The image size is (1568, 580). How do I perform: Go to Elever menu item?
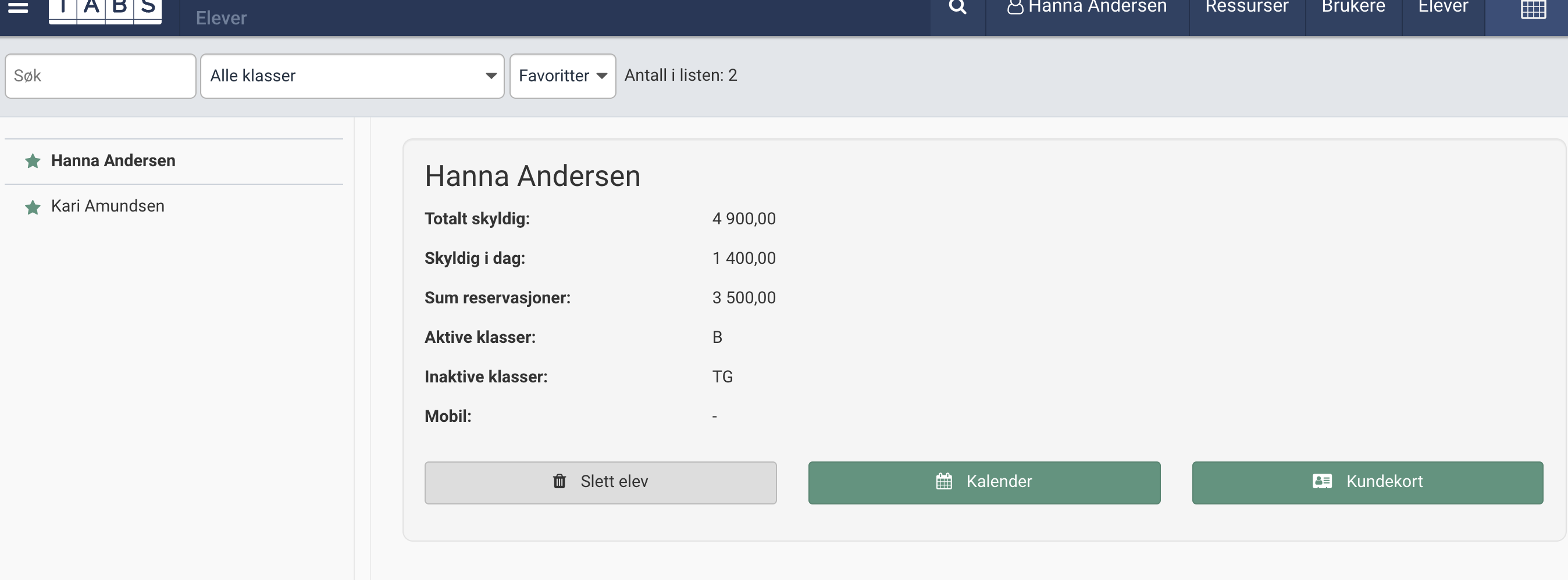pyautogui.click(x=1442, y=8)
